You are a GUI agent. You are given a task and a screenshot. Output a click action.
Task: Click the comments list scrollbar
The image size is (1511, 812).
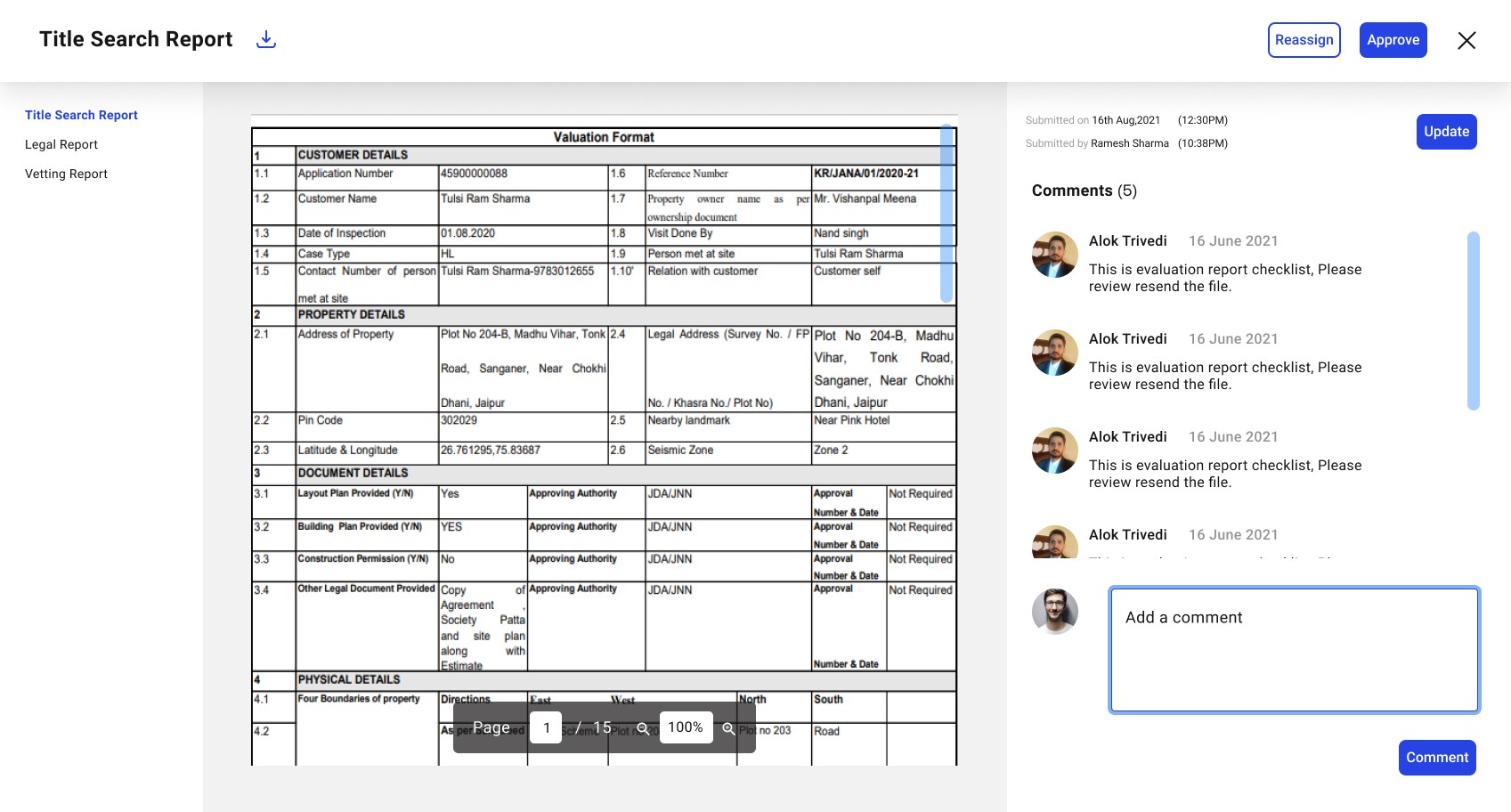tap(1473, 321)
